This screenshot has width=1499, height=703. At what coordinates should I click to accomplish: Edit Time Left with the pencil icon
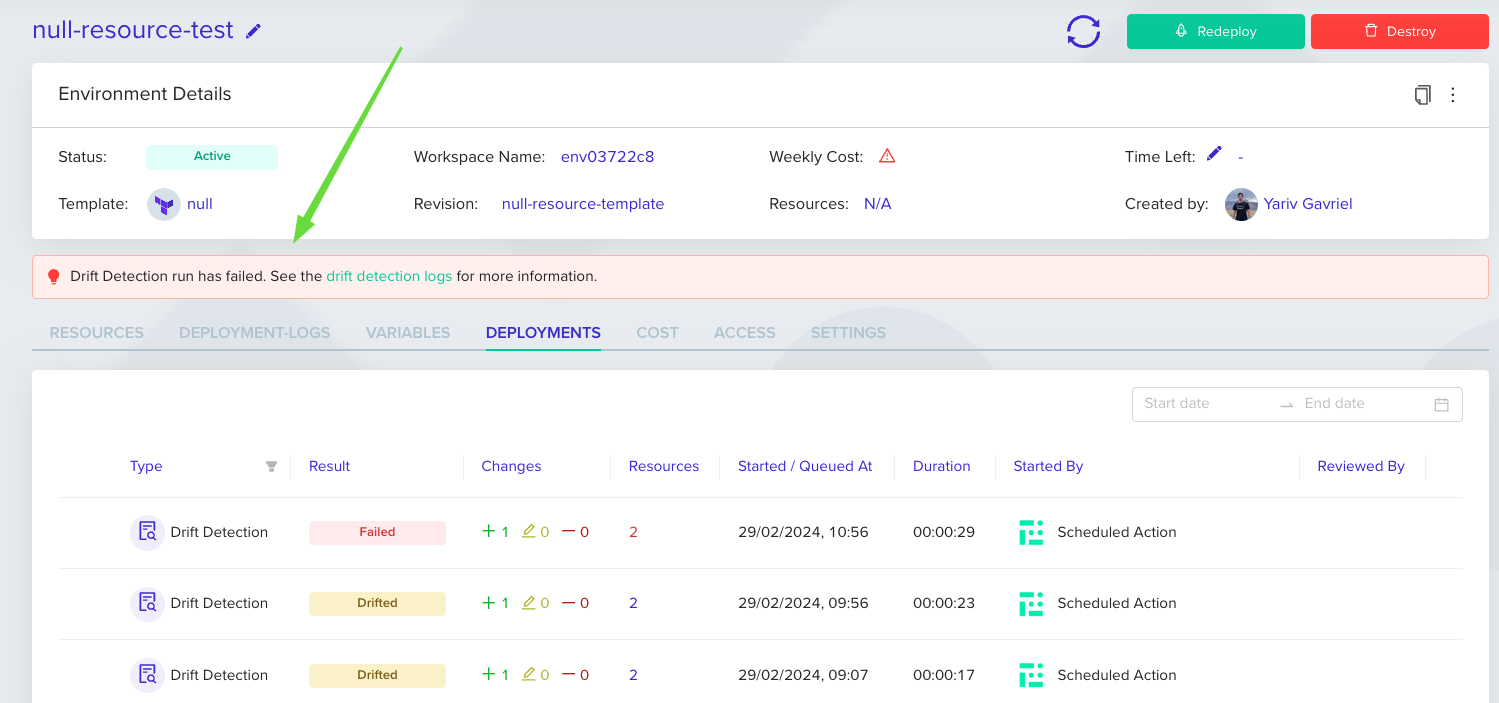pos(1214,154)
